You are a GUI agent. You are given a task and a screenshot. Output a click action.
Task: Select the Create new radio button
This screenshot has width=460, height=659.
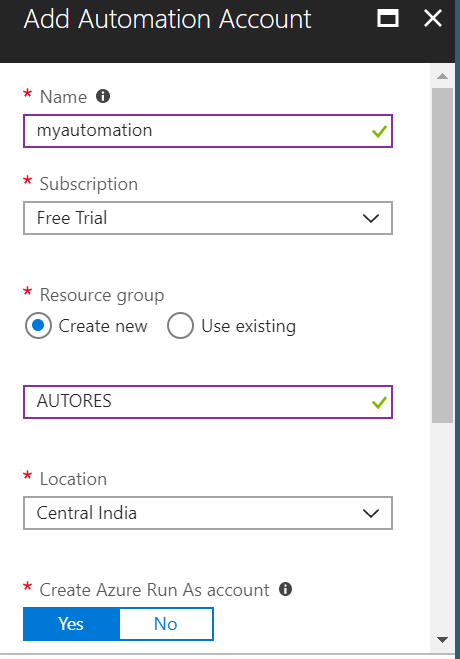[x=38, y=326]
